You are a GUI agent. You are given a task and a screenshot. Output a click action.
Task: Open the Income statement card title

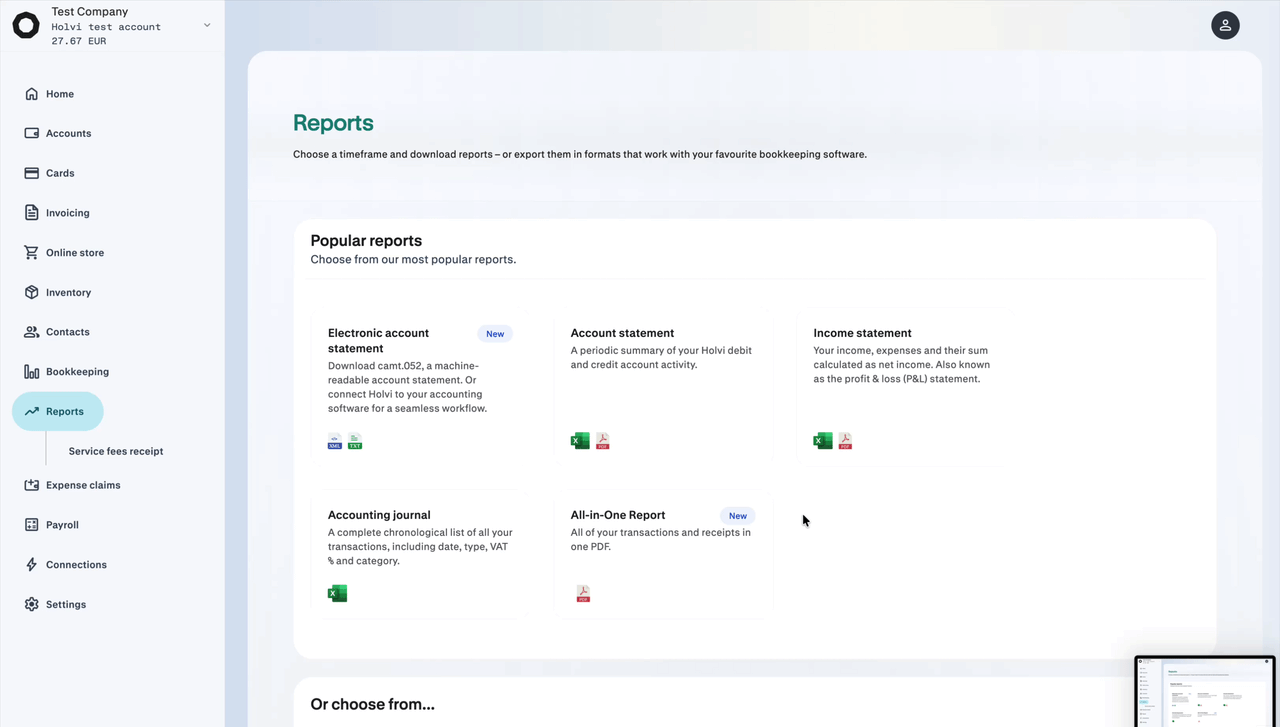click(862, 333)
